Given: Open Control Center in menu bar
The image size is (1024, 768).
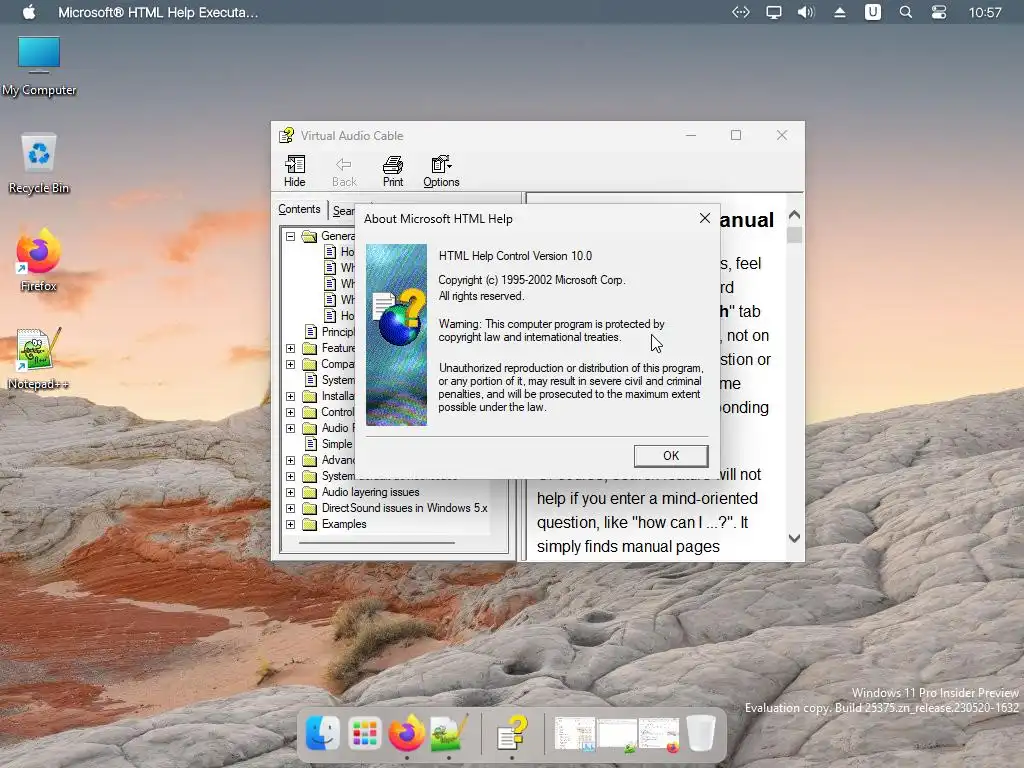Looking at the screenshot, I should pos(939,12).
